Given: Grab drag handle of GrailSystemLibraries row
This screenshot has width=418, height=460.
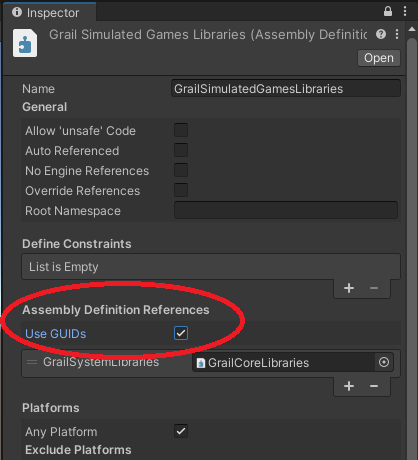Looking at the screenshot, I should coord(32,362).
